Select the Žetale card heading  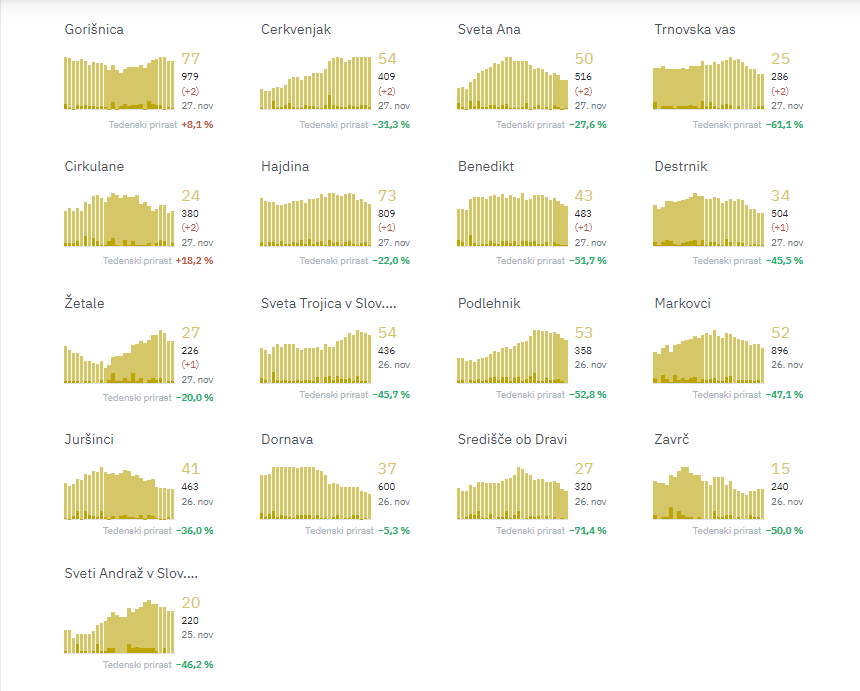click(84, 304)
